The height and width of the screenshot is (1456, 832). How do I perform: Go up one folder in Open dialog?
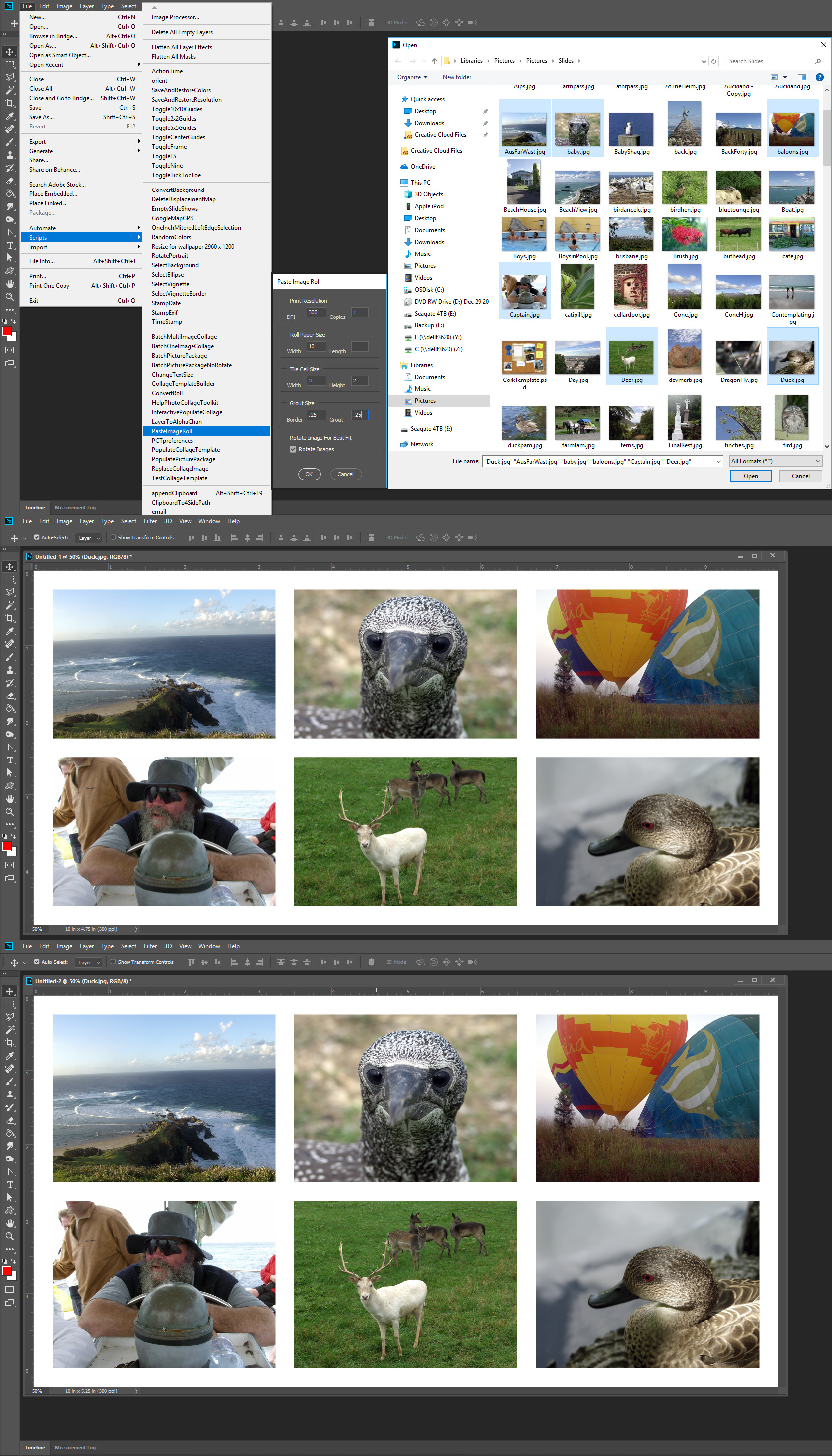pyautogui.click(x=434, y=61)
